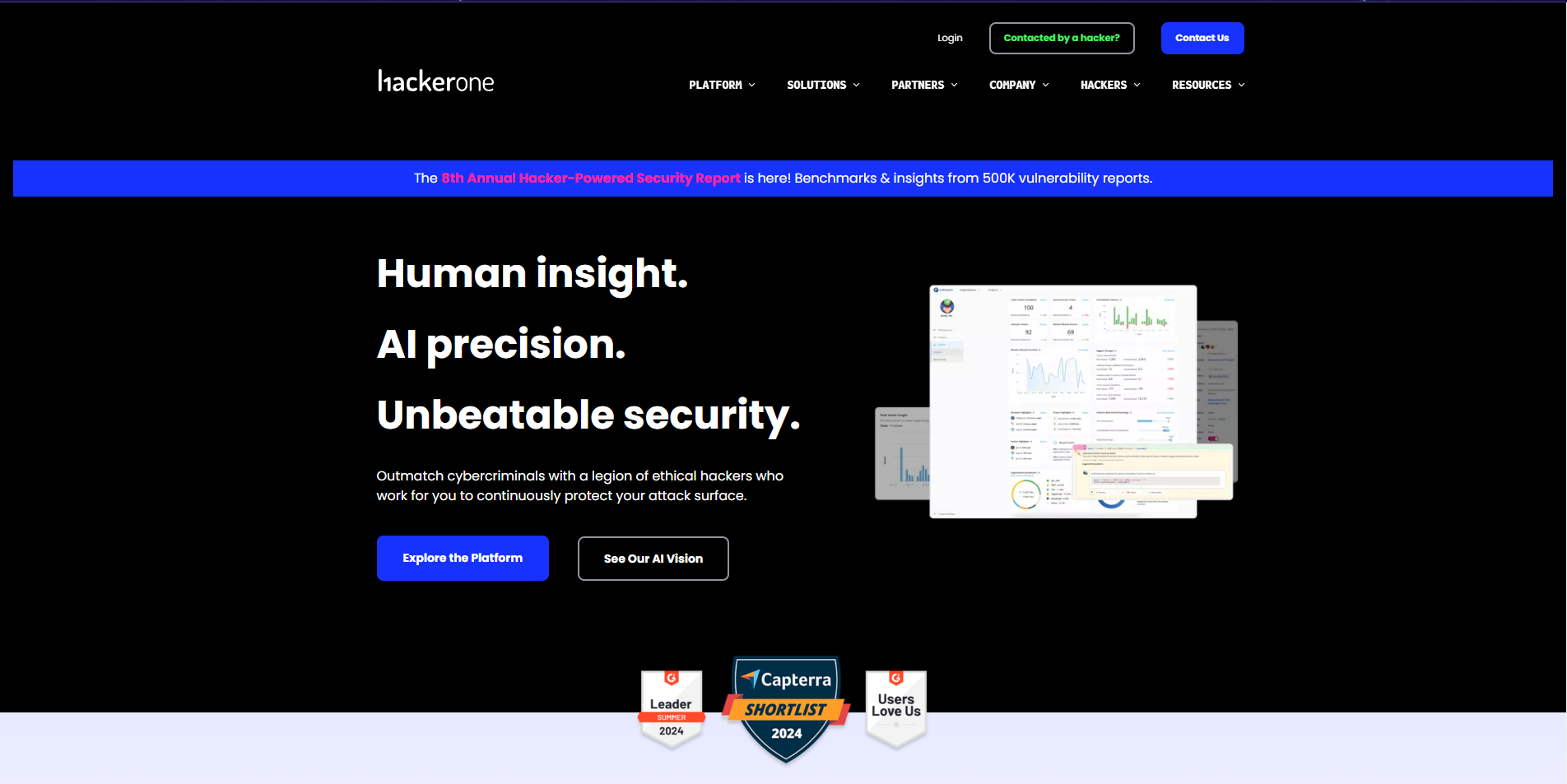Screen dimensions: 1567x784
Task: Expand the Partners menu chevron
Action: pyautogui.click(x=954, y=85)
